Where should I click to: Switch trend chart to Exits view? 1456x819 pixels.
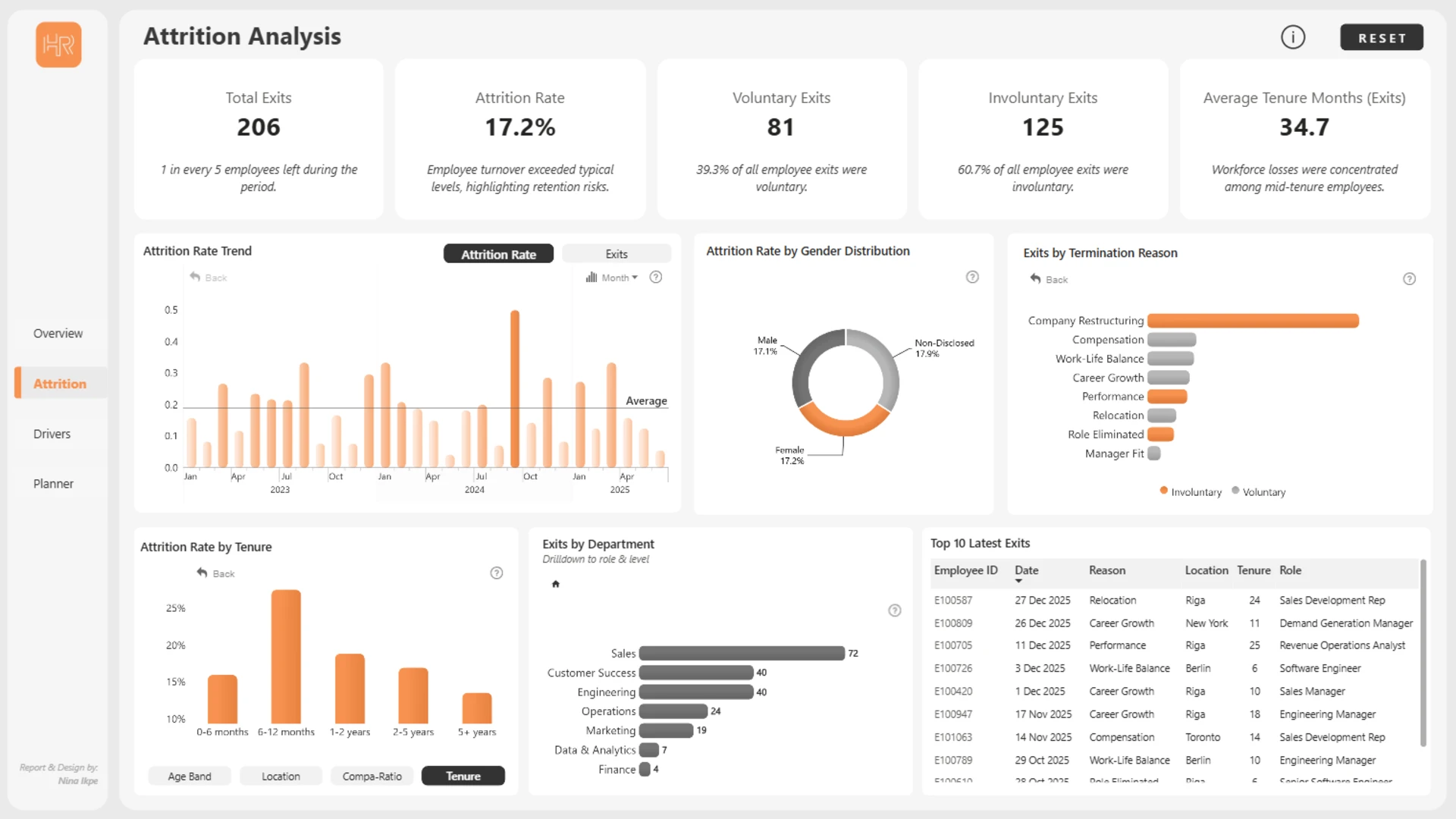(x=617, y=254)
